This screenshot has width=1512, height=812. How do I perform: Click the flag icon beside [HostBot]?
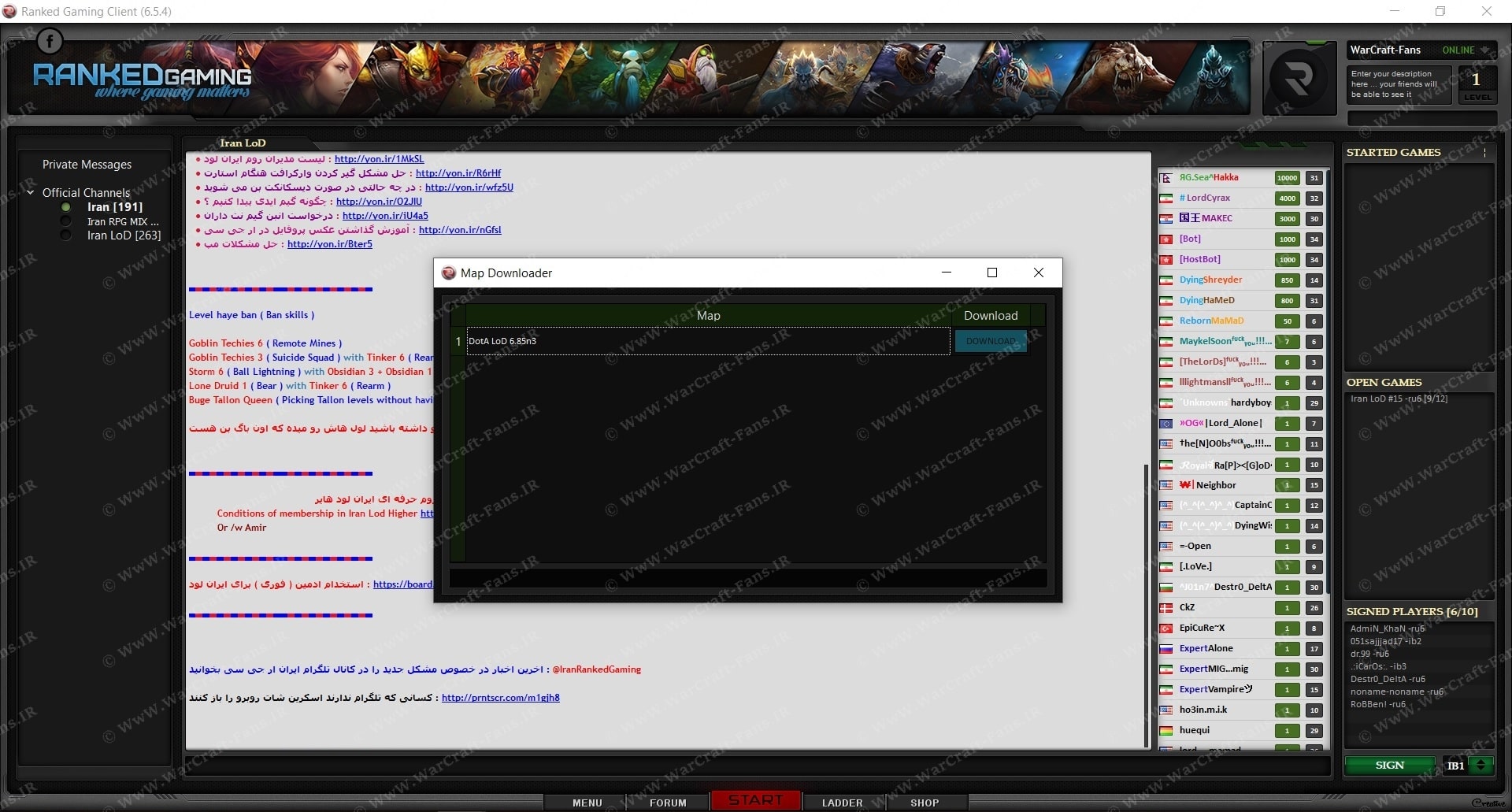[1166, 260]
